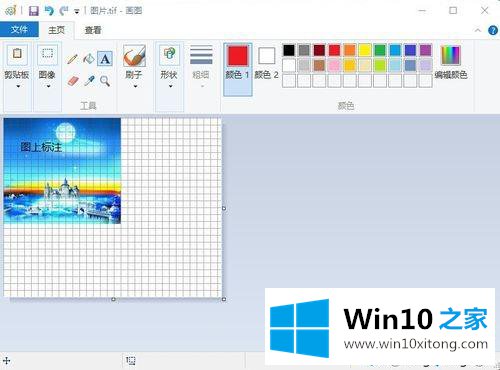Click the first empty custom color slot
This screenshot has height=370, width=500.
pos(289,81)
